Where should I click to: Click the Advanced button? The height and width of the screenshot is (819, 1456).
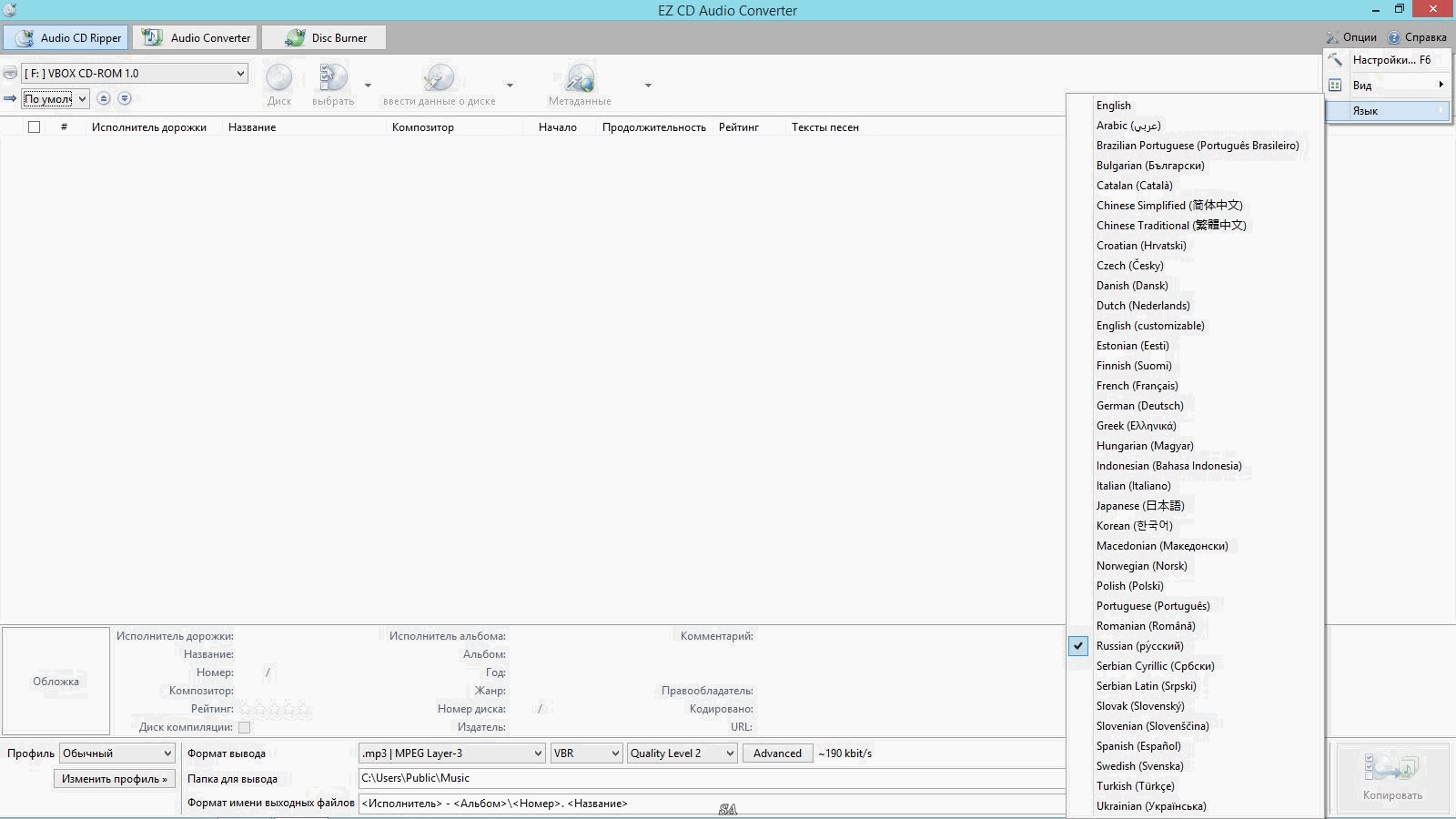click(x=778, y=753)
